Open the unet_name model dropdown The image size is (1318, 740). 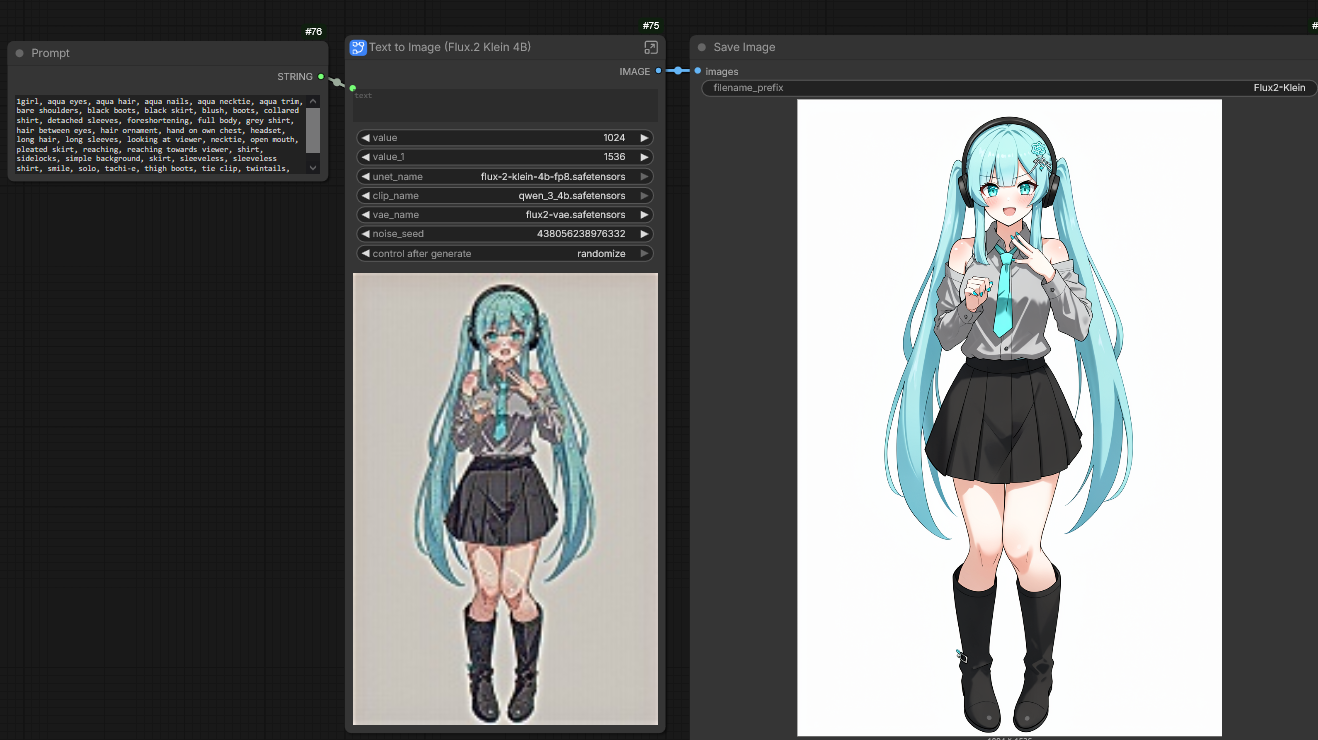point(505,177)
